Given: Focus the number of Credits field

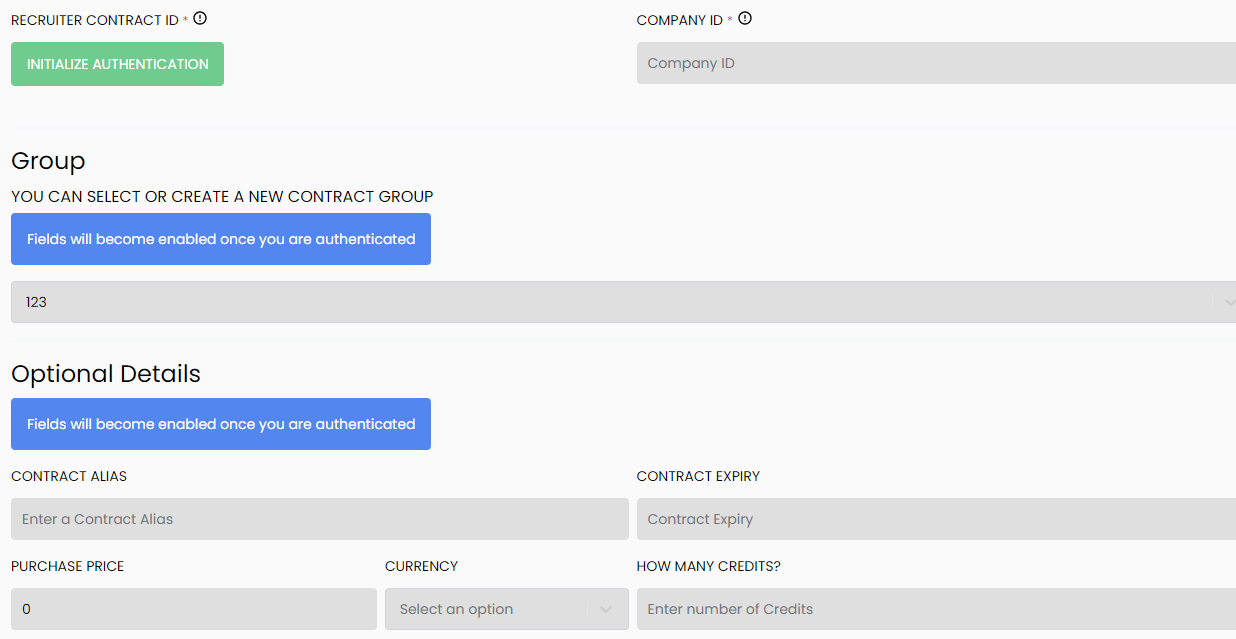Looking at the screenshot, I should point(936,609).
